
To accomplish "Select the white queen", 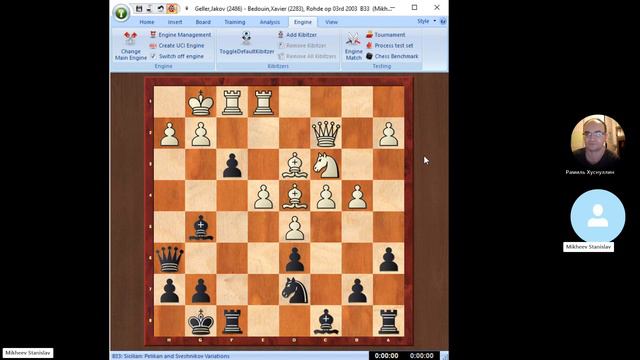I will [x=326, y=133].
